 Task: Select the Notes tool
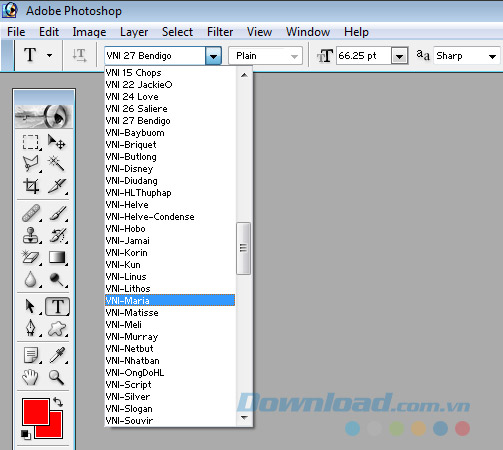pos(31,355)
